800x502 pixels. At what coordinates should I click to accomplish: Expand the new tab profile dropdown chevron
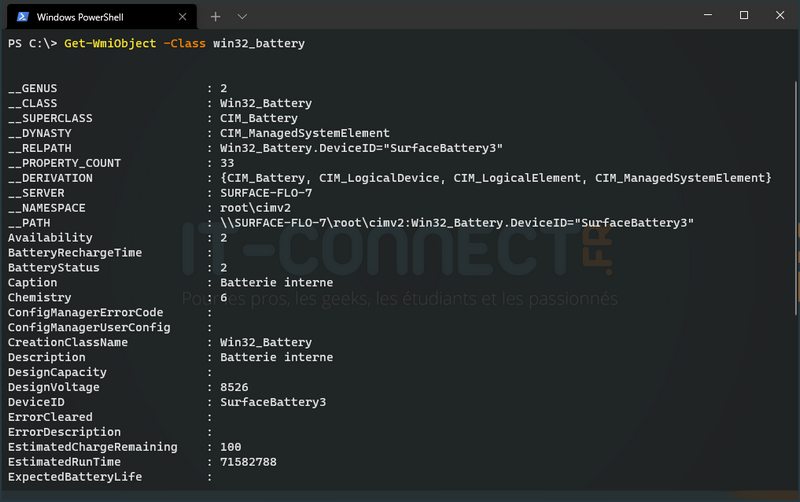coord(242,16)
